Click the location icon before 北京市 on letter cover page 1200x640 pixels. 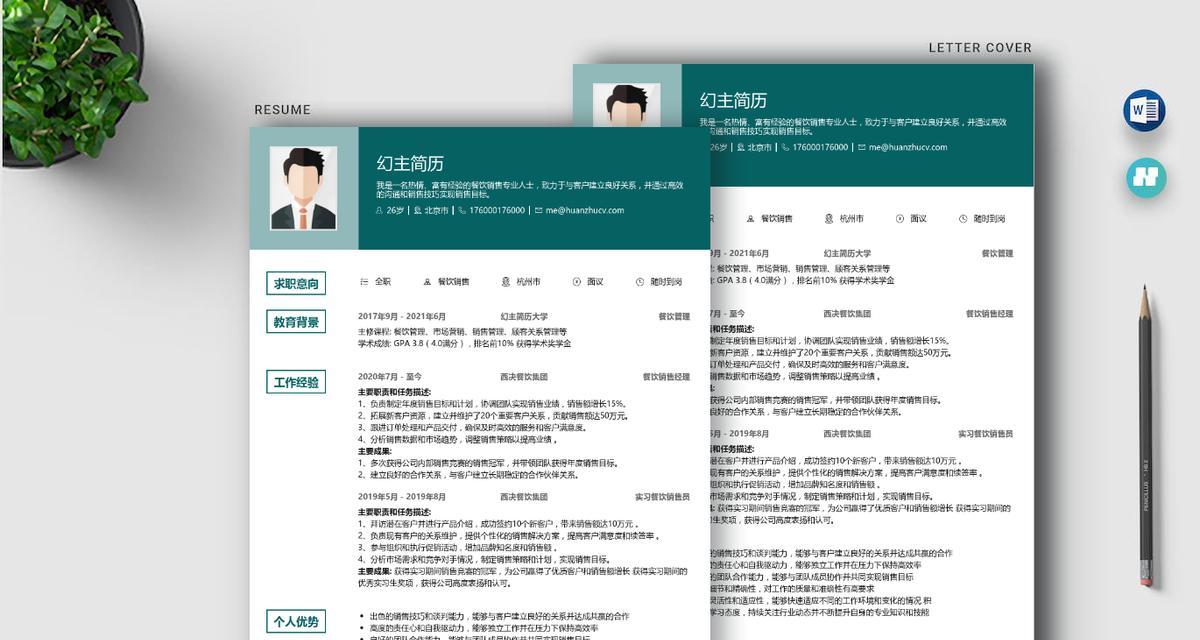tap(740, 147)
